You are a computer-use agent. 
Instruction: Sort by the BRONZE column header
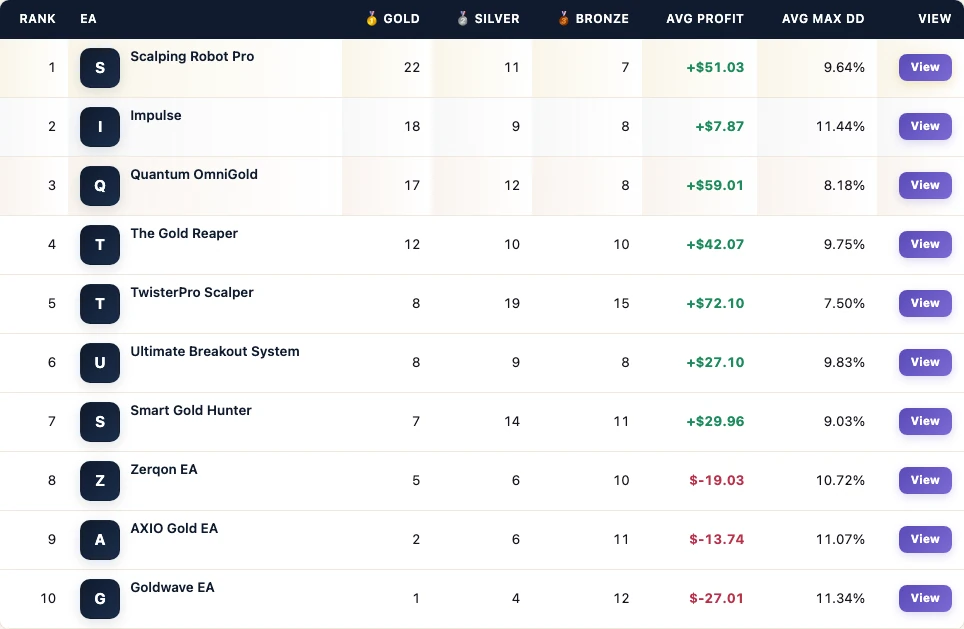[x=602, y=19]
